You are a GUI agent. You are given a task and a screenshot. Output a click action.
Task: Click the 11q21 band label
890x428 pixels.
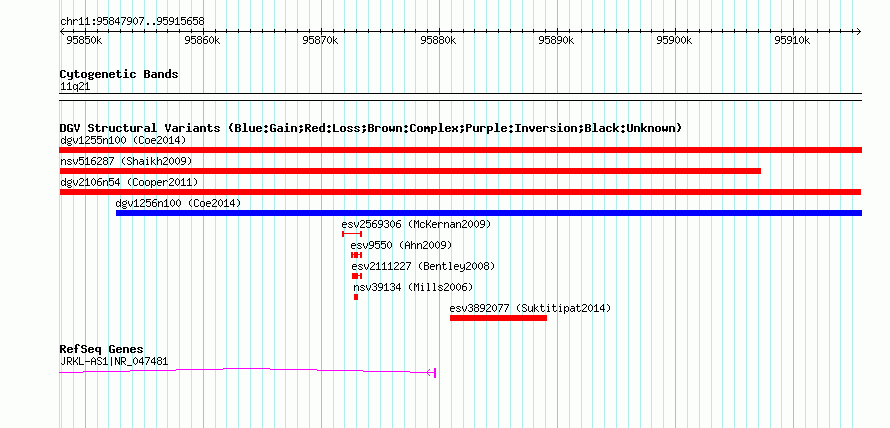(75, 87)
